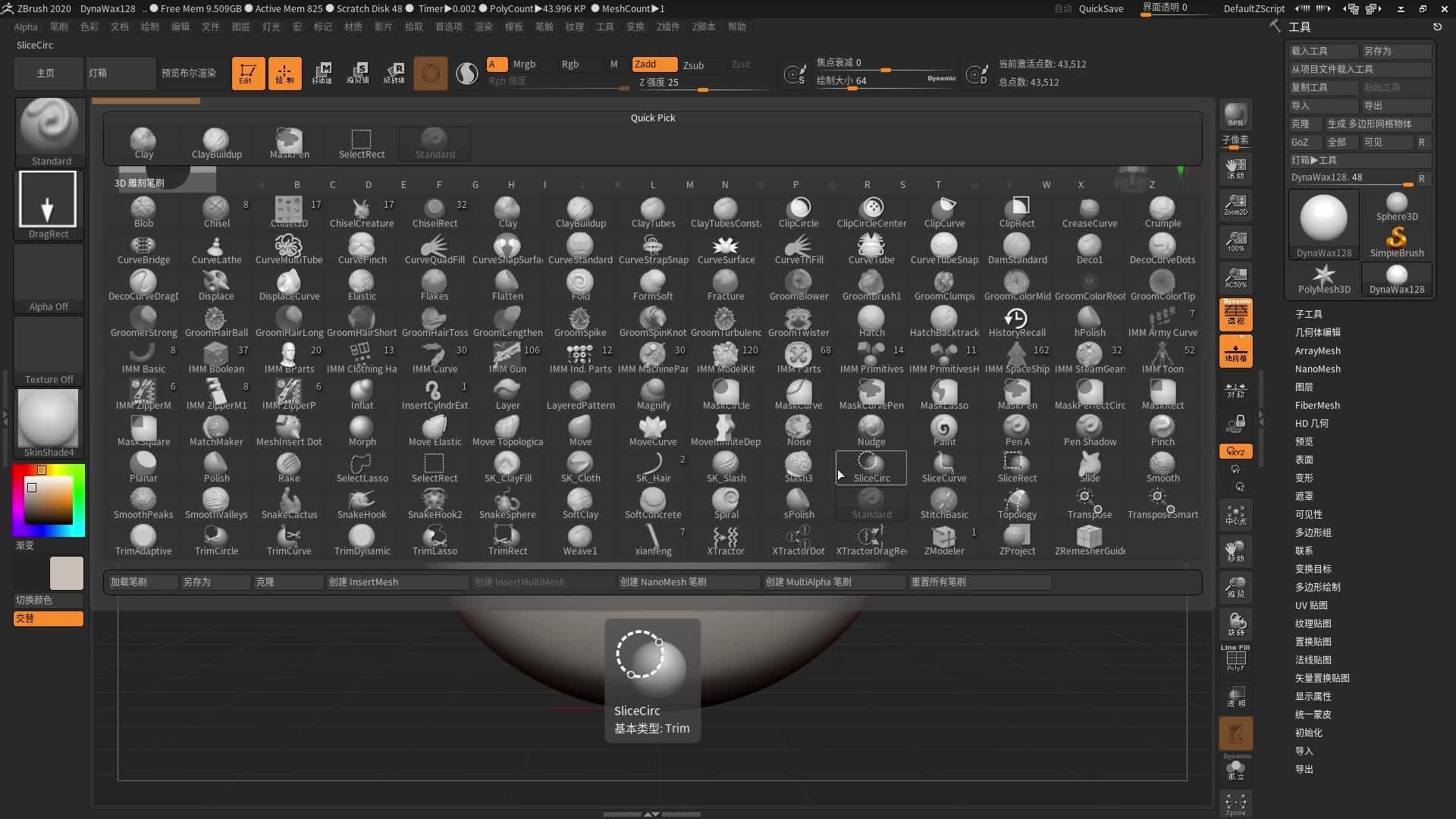Pick the Transpose brush
Image resolution: width=1456 pixels, height=819 pixels.
(1090, 504)
